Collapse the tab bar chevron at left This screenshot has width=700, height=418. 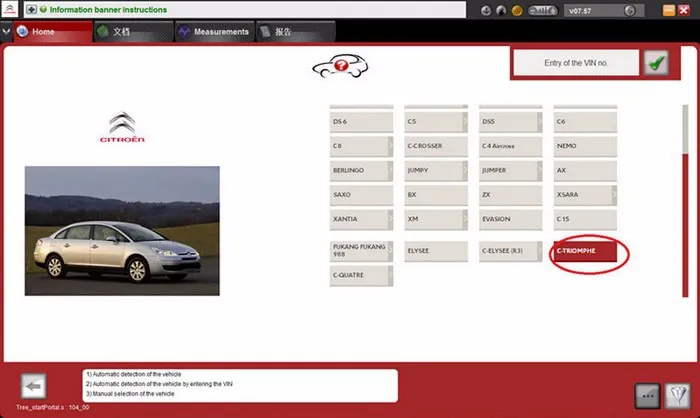[6, 32]
